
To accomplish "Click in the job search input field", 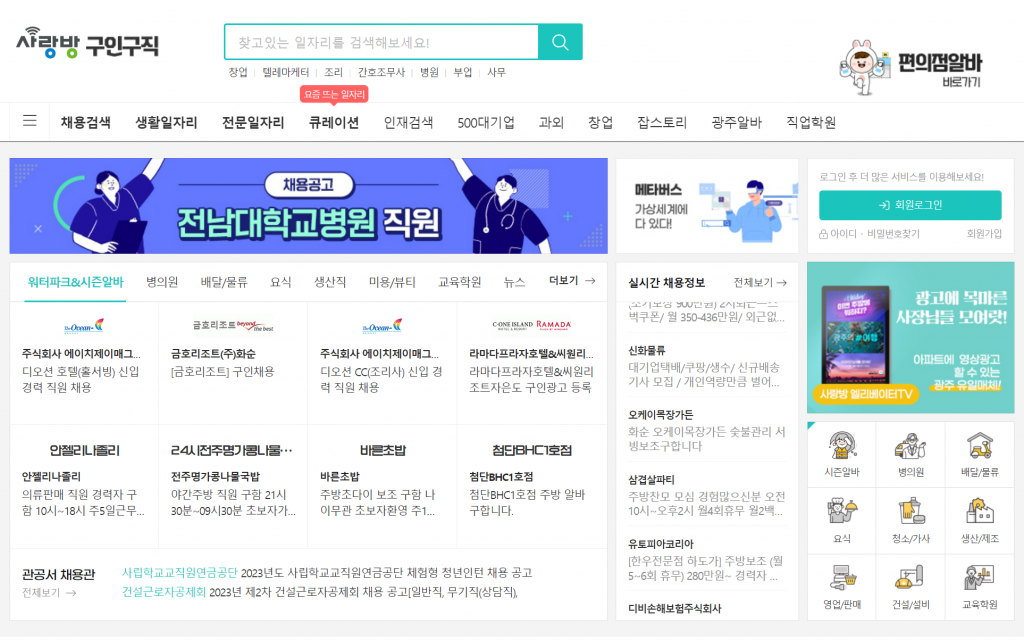I will click(381, 42).
